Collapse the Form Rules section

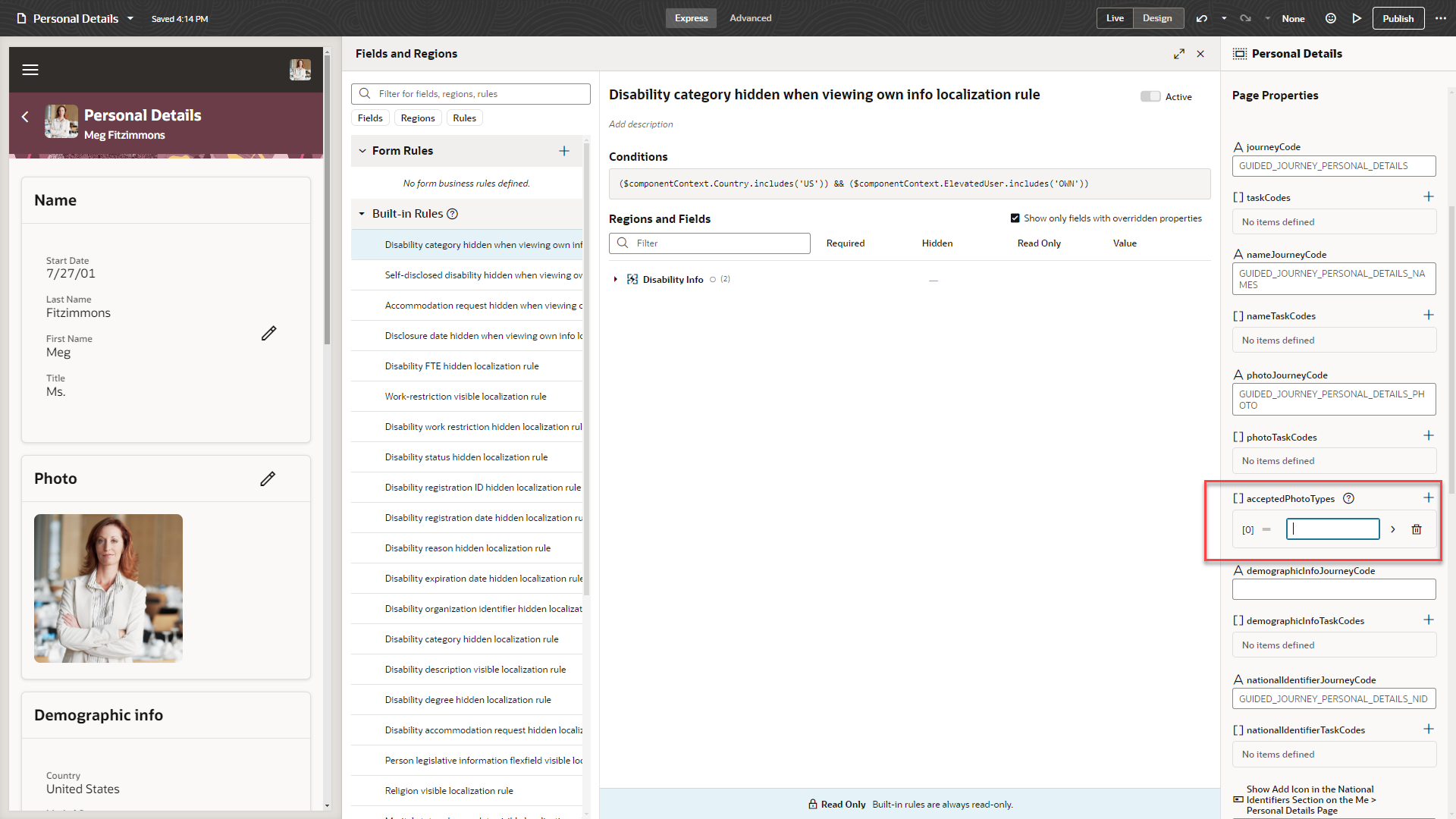click(362, 151)
